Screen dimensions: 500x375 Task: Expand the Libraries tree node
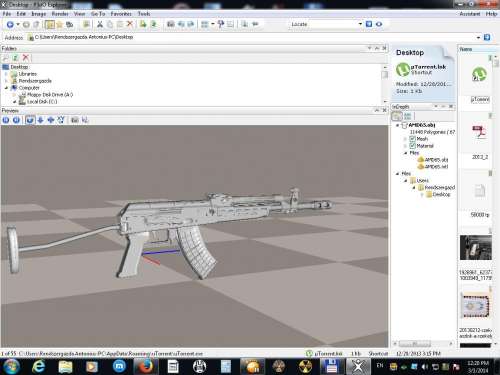(6, 74)
